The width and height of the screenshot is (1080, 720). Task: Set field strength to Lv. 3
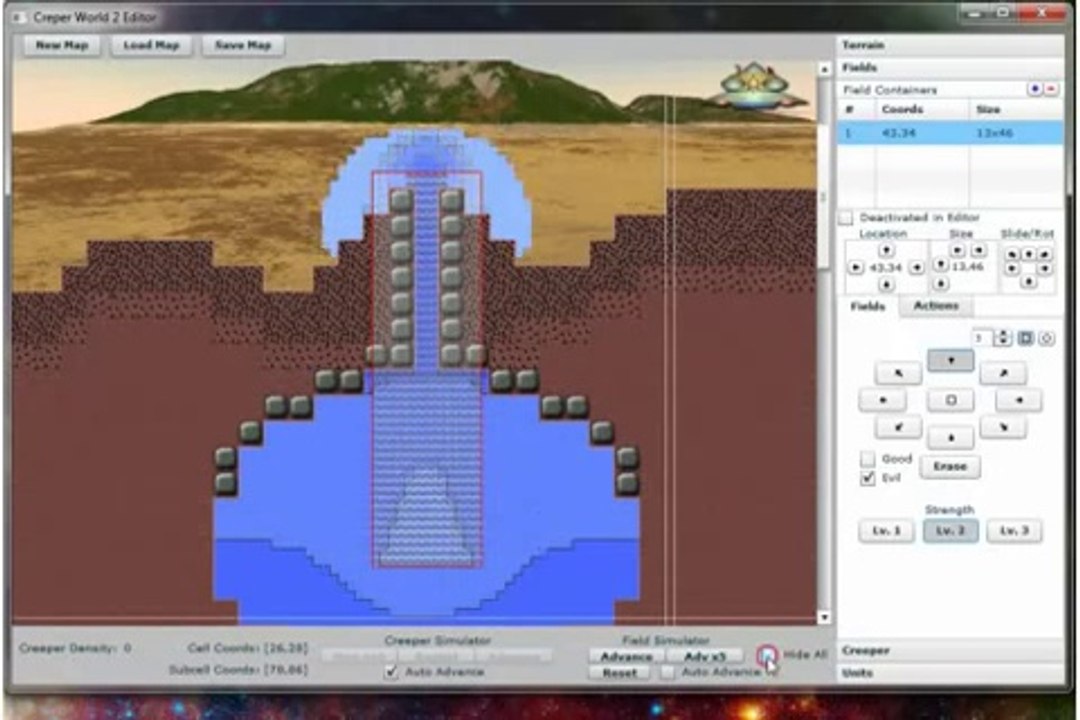pyautogui.click(x=1014, y=531)
